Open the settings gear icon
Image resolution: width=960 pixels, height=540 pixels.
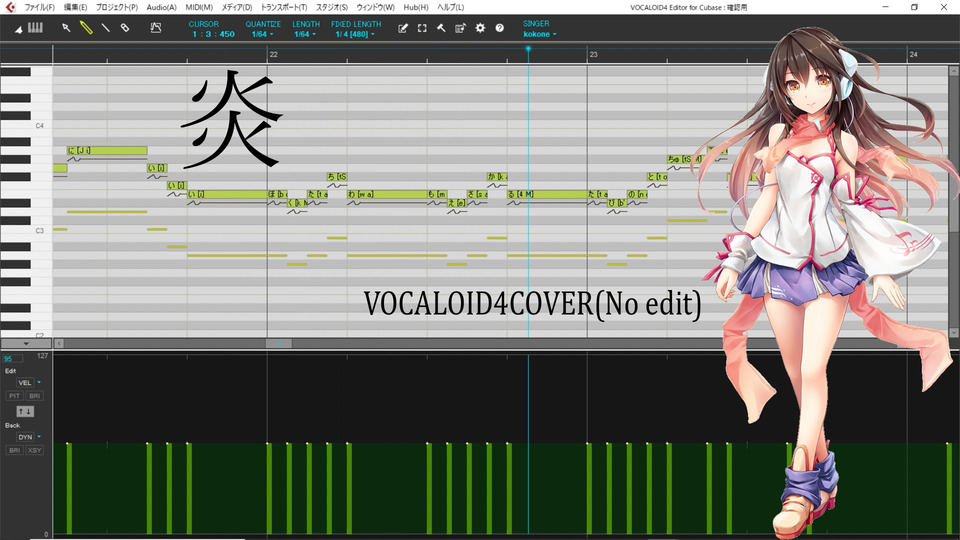click(480, 28)
